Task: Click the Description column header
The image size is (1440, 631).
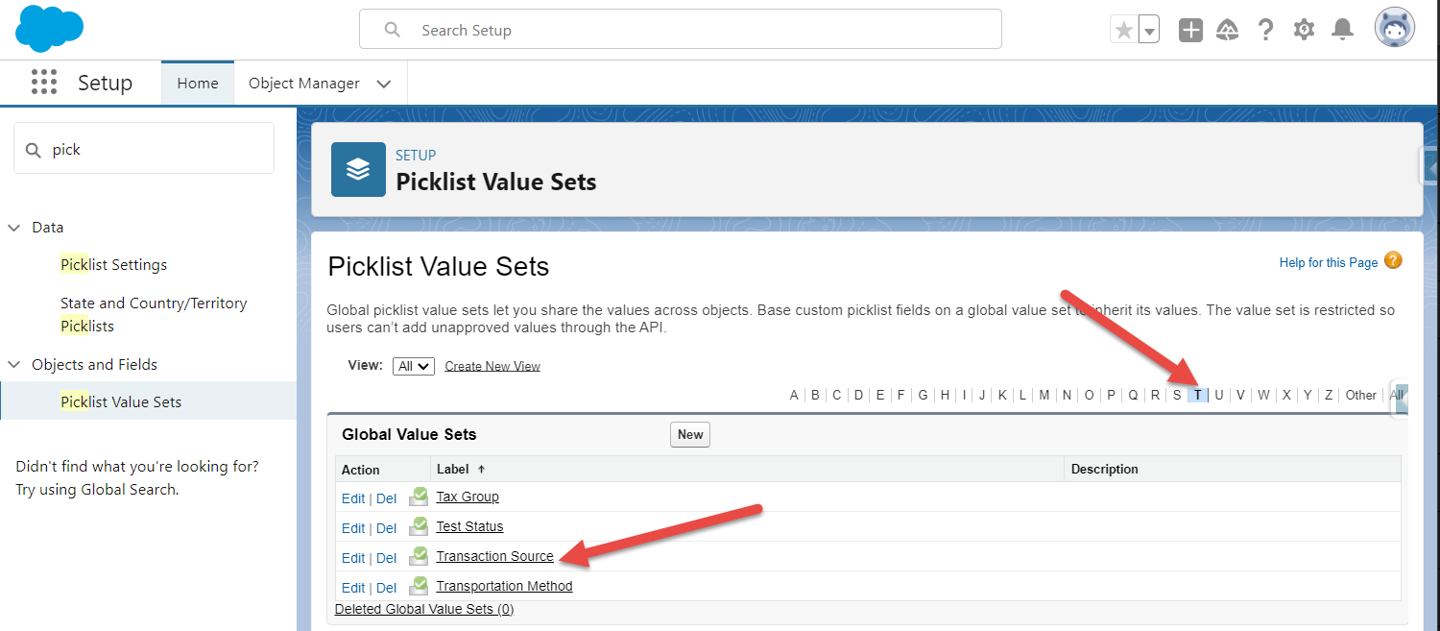Action: 1104,469
